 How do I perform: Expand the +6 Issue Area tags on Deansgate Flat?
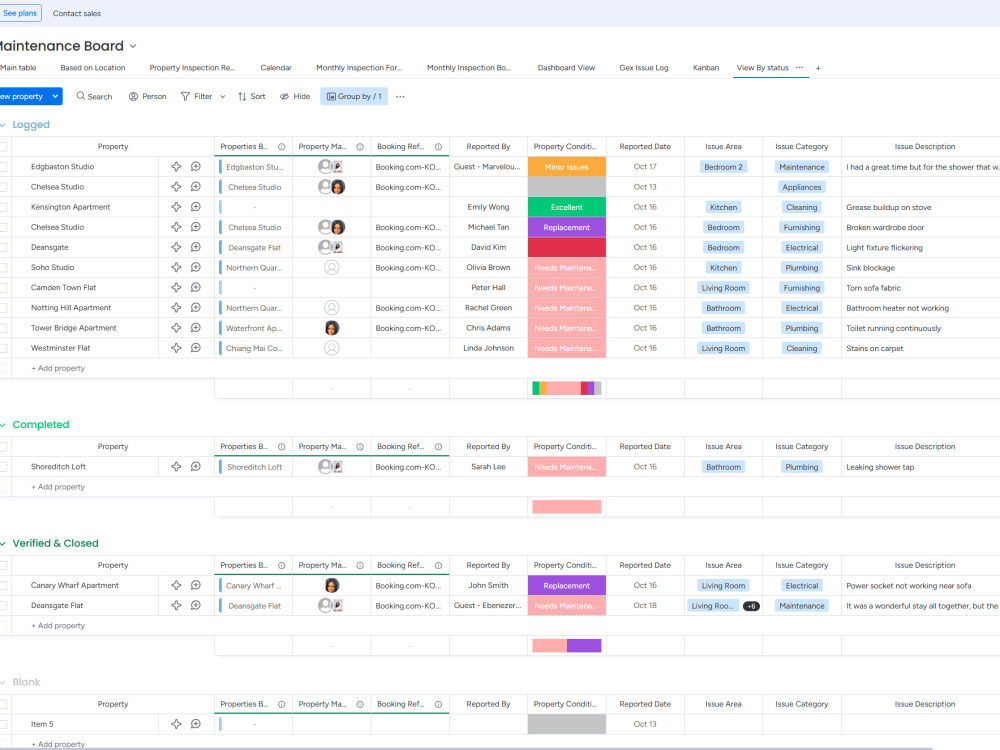pyautogui.click(x=751, y=606)
